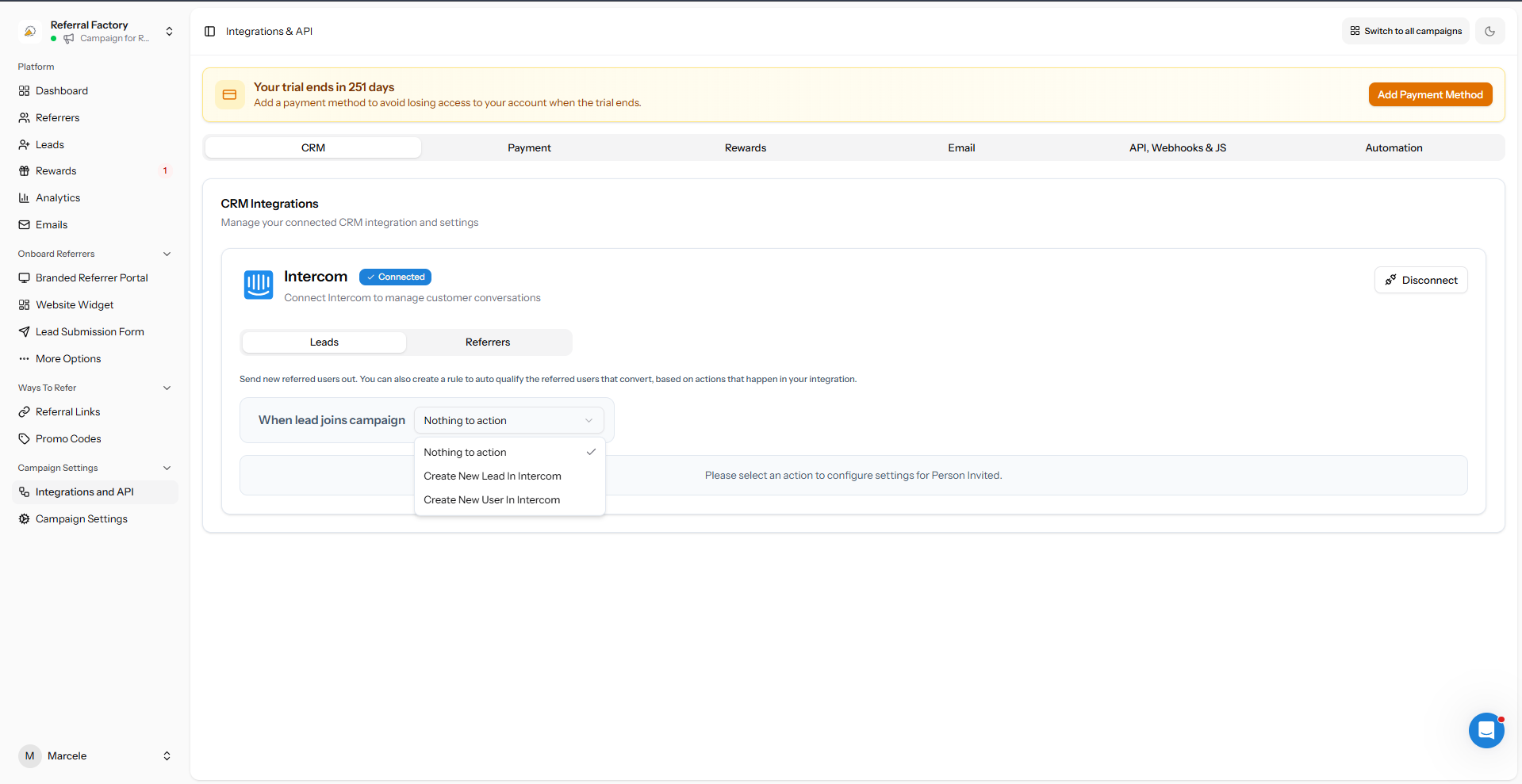The width and height of the screenshot is (1522, 784).
Task: Click the Leads person-plus icon
Action: tap(25, 145)
